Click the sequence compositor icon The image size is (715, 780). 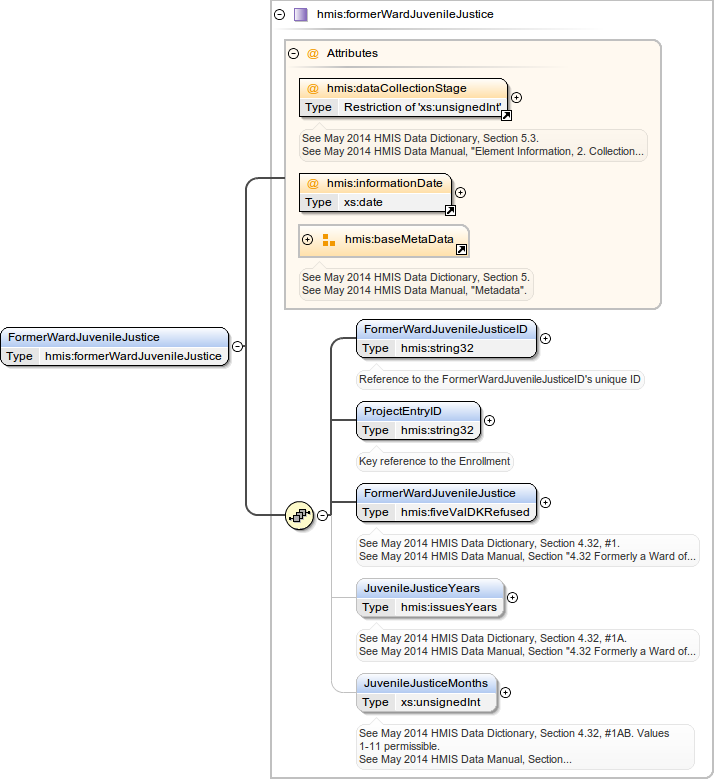(300, 516)
